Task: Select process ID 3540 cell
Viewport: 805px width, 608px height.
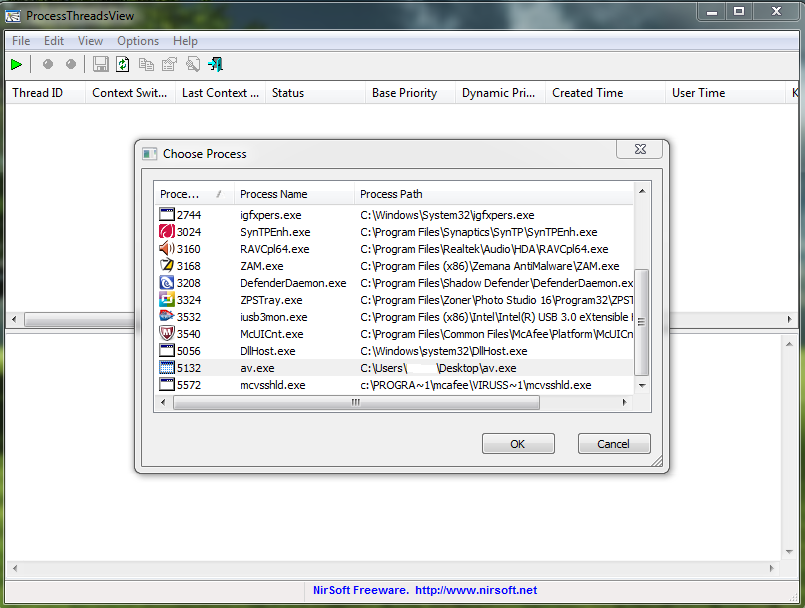Action: tap(189, 334)
